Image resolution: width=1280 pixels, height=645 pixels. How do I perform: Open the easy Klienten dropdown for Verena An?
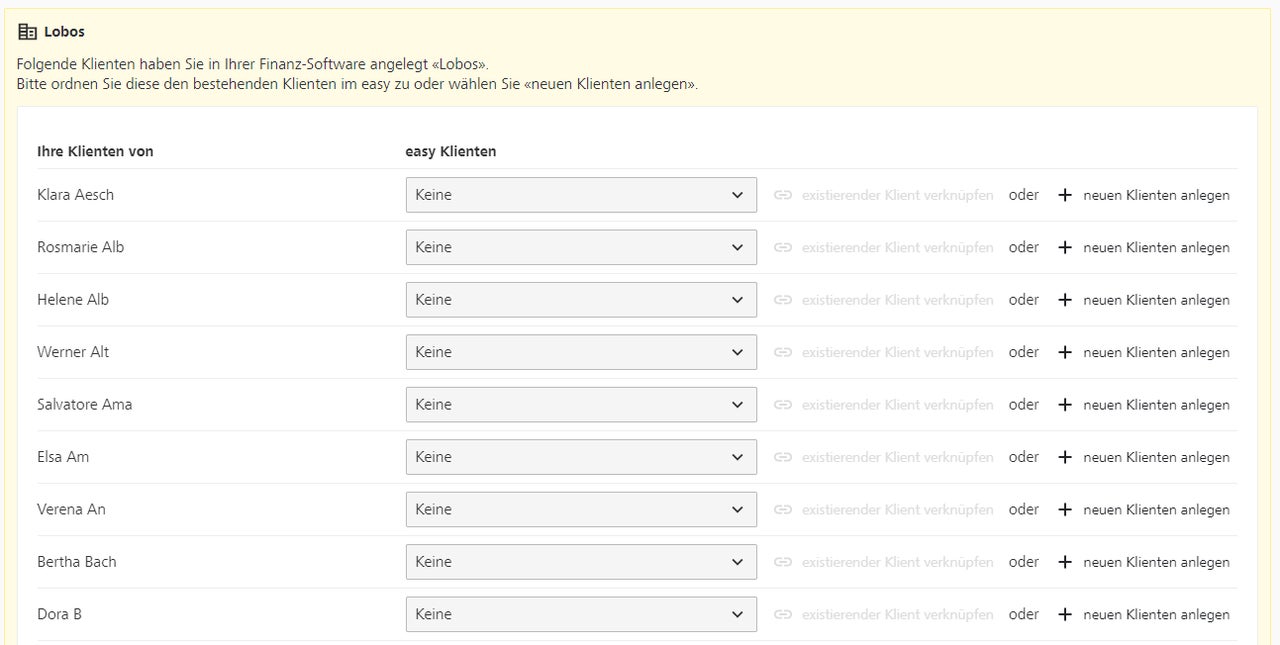point(581,509)
